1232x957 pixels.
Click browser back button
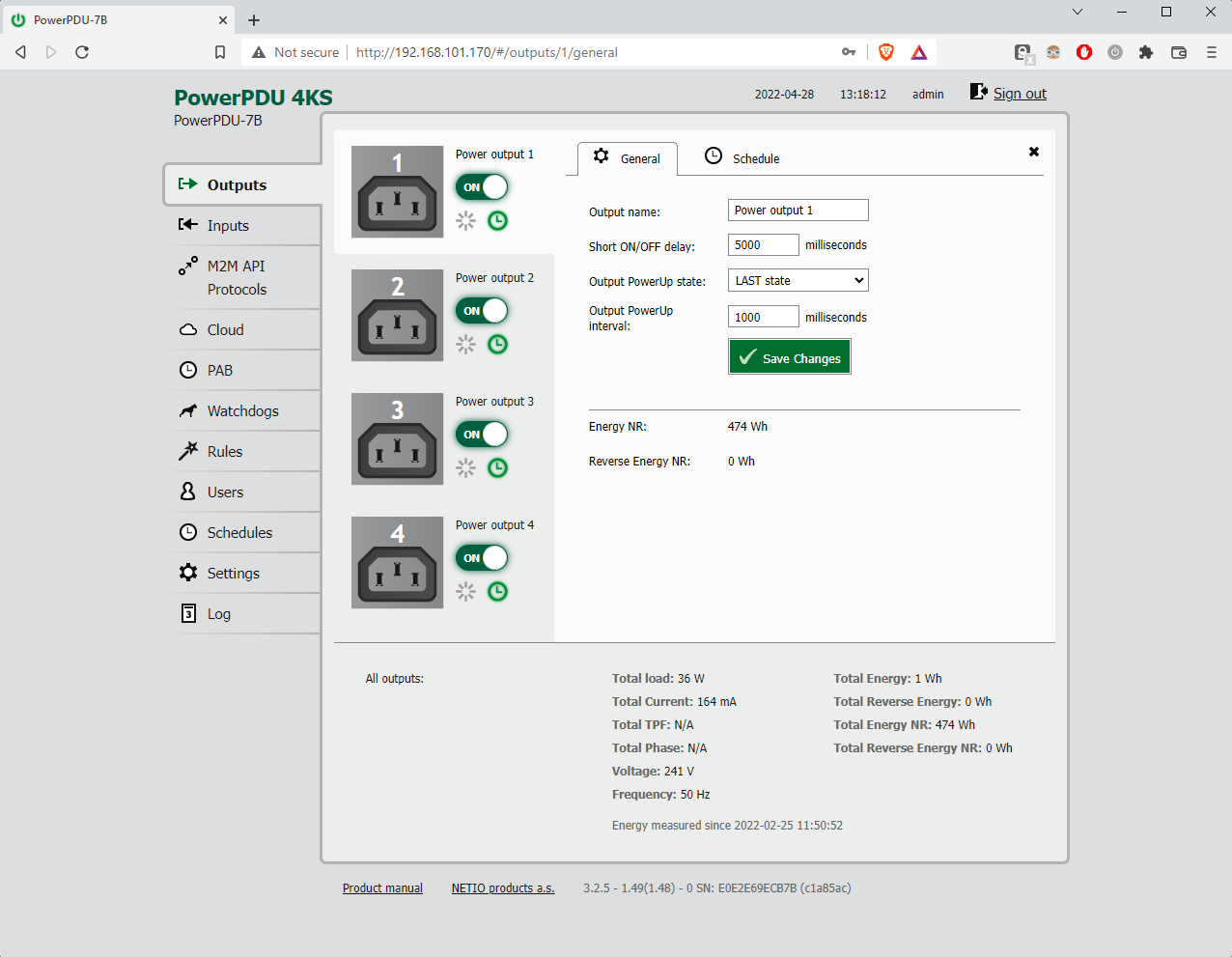click(20, 52)
